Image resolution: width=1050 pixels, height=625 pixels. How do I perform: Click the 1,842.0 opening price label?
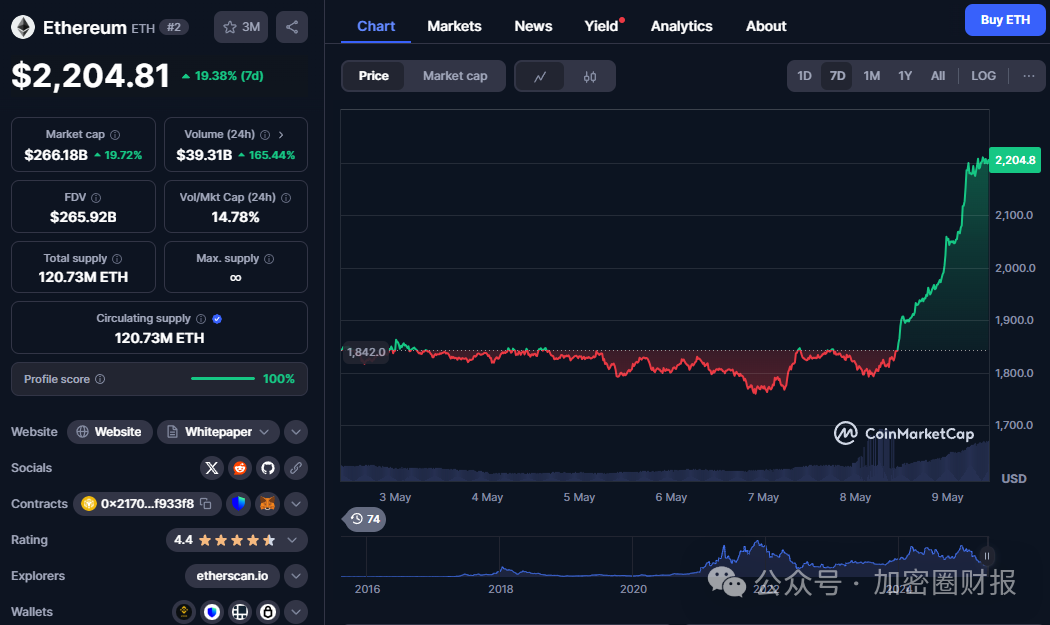coord(366,352)
